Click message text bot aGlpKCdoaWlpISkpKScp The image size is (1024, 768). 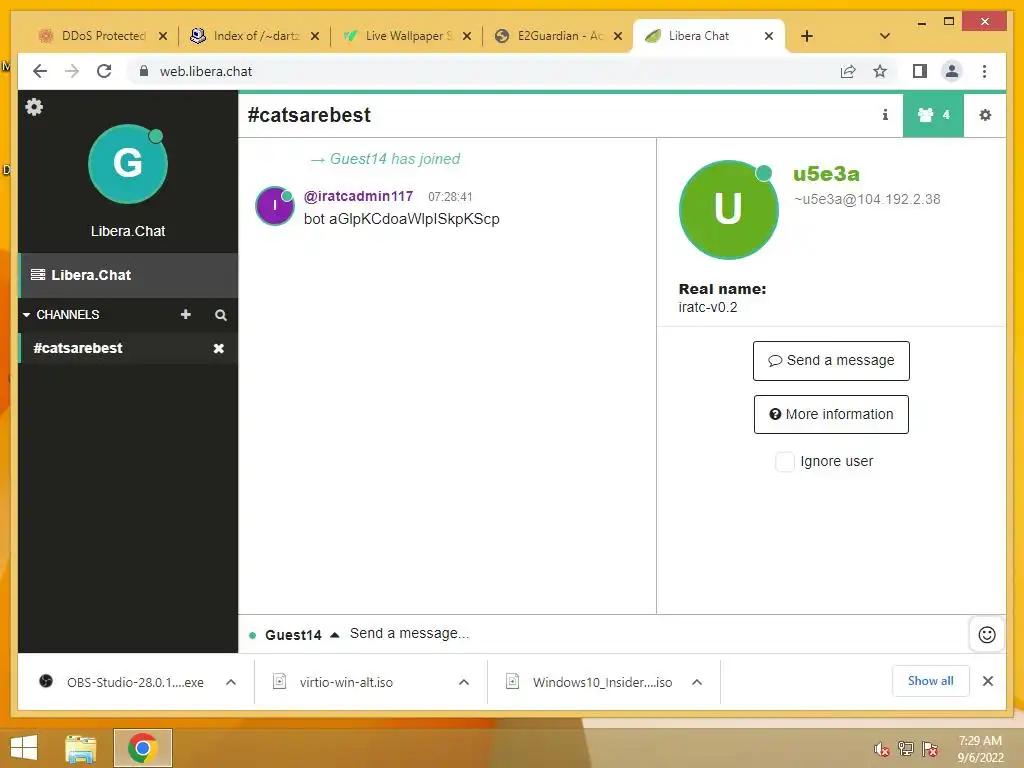402,219
